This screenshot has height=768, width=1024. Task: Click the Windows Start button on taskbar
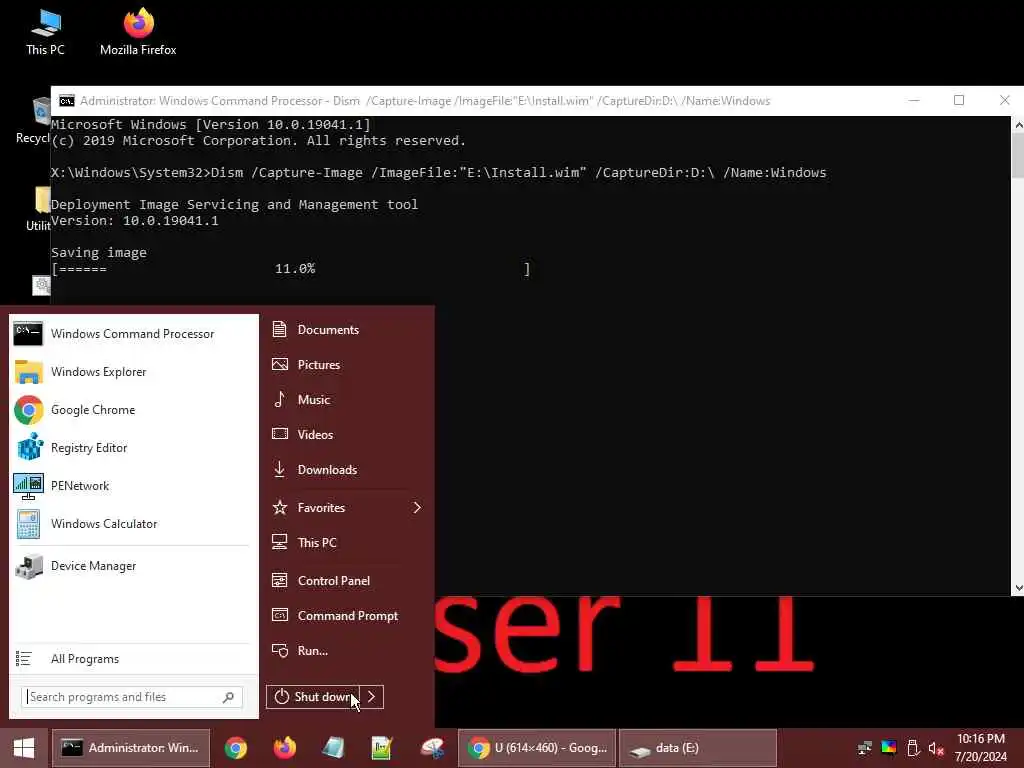click(24, 748)
